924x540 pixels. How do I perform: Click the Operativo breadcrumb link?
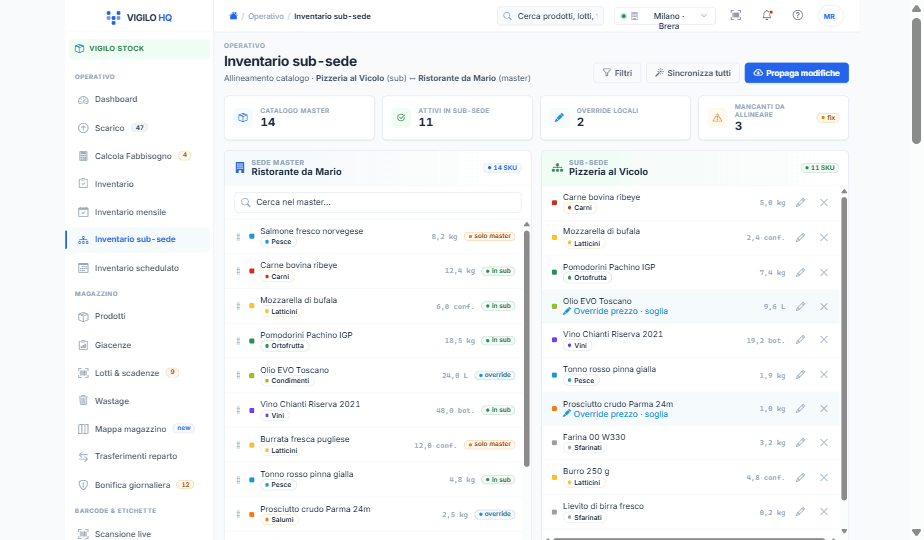(x=266, y=16)
